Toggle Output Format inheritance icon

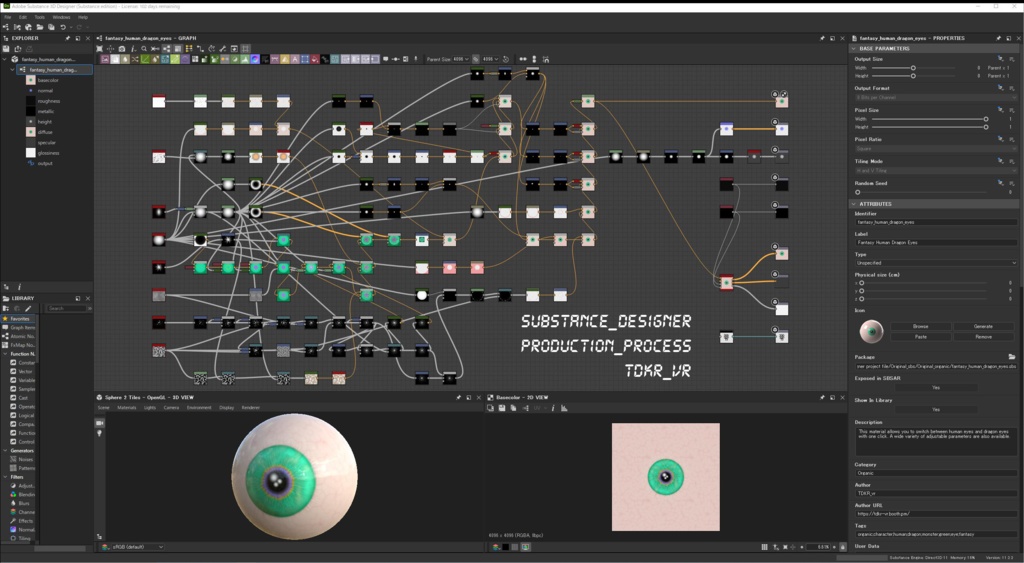(1000, 88)
